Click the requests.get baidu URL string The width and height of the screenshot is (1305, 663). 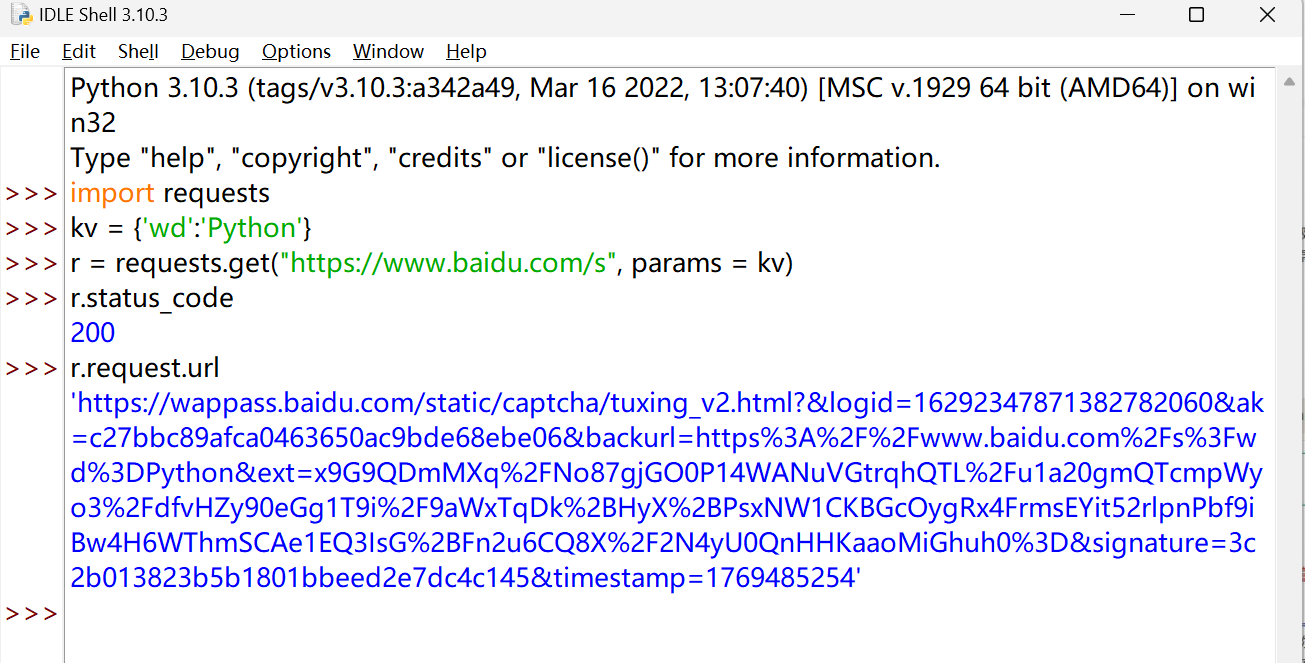446,263
